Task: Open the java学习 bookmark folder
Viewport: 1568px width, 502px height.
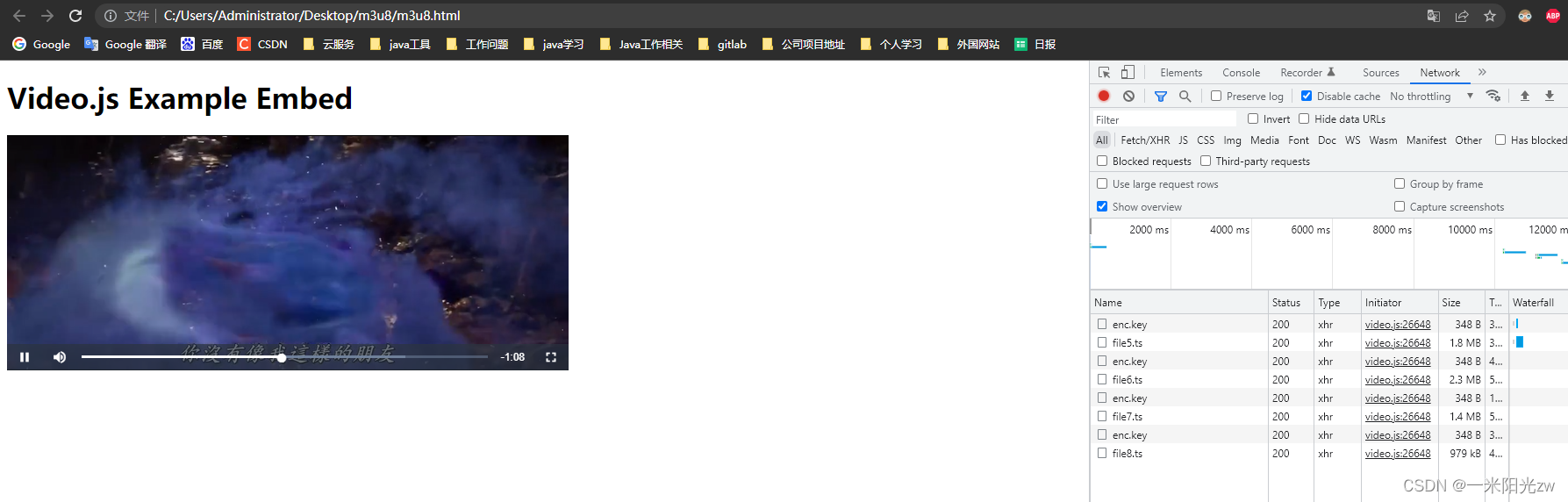Action: point(554,44)
